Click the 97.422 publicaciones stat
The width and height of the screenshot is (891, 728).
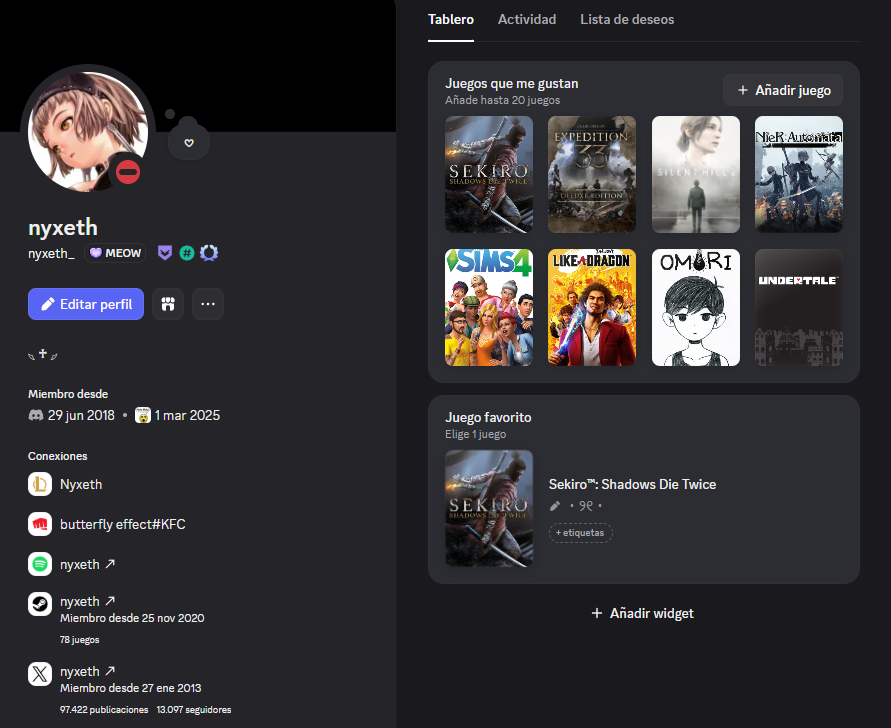point(104,710)
